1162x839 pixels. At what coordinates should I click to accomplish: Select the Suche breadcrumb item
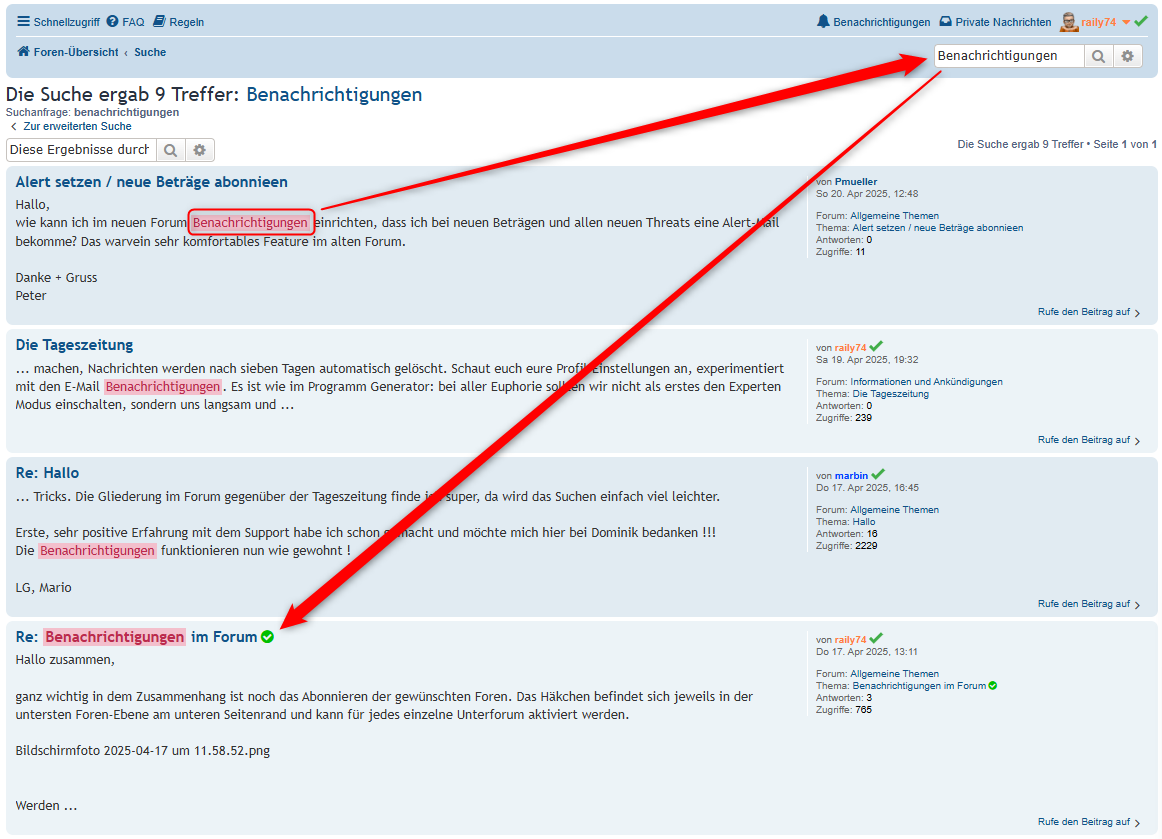pyautogui.click(x=150, y=52)
